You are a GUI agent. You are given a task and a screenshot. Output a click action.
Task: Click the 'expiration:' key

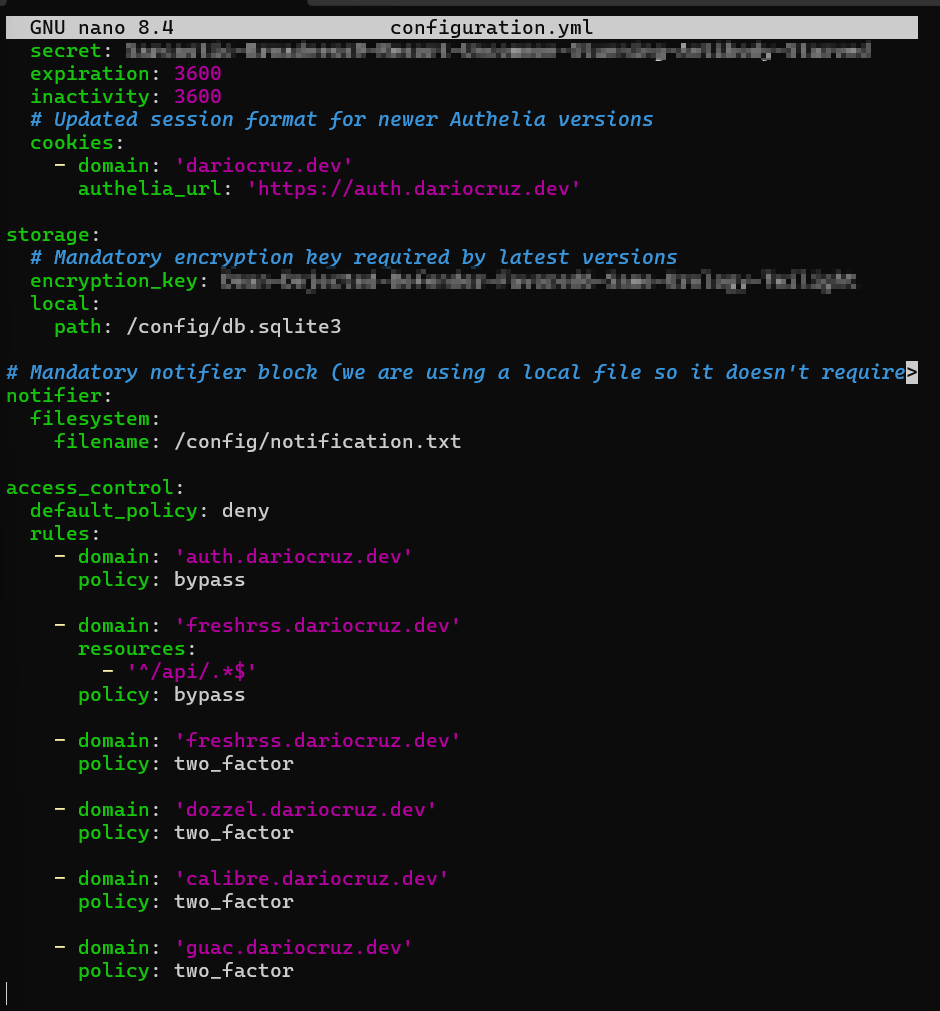click(95, 74)
